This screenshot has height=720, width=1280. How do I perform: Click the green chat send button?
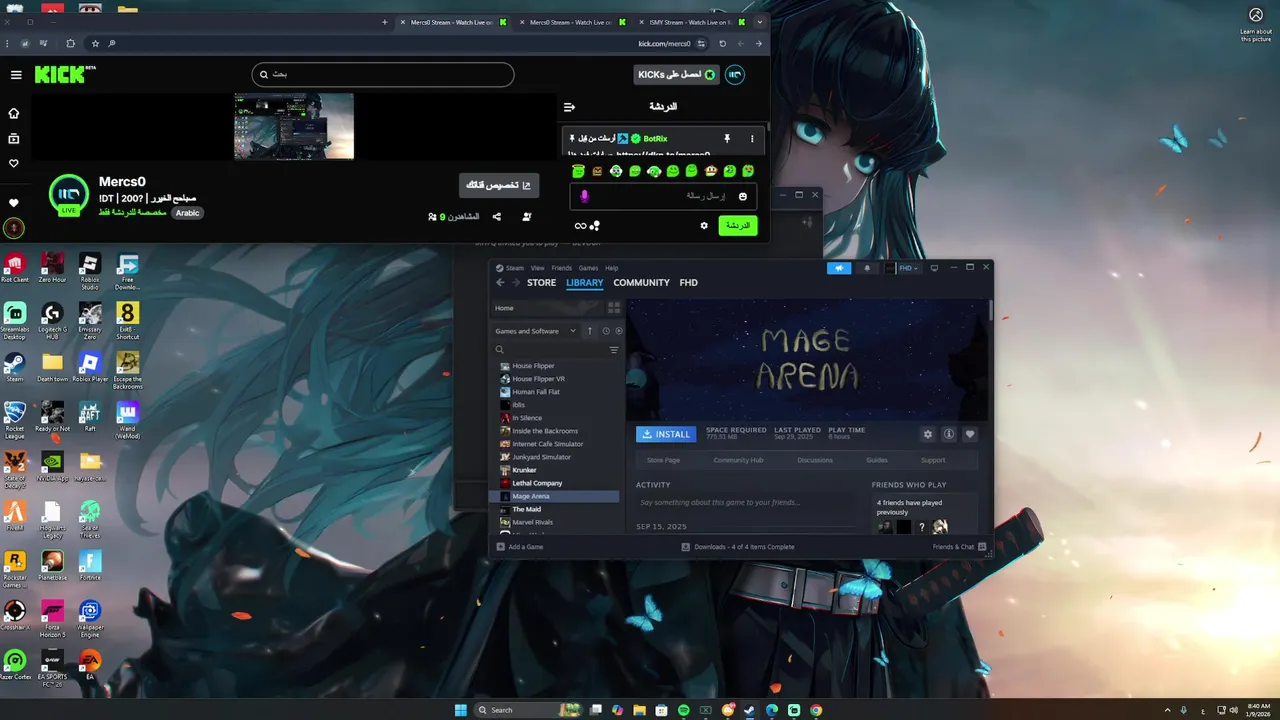click(x=738, y=226)
